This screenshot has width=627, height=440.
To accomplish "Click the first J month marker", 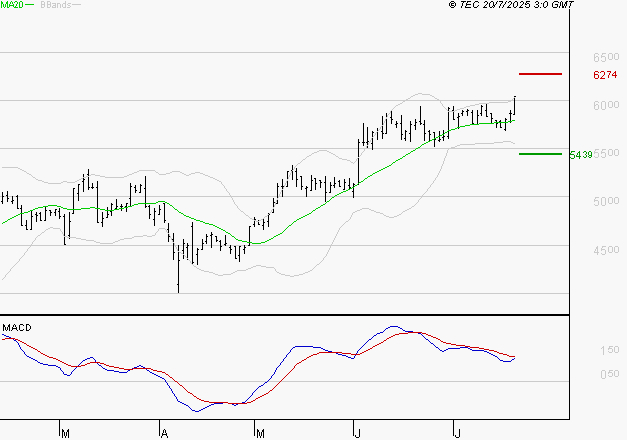I will pyautogui.click(x=357, y=433).
